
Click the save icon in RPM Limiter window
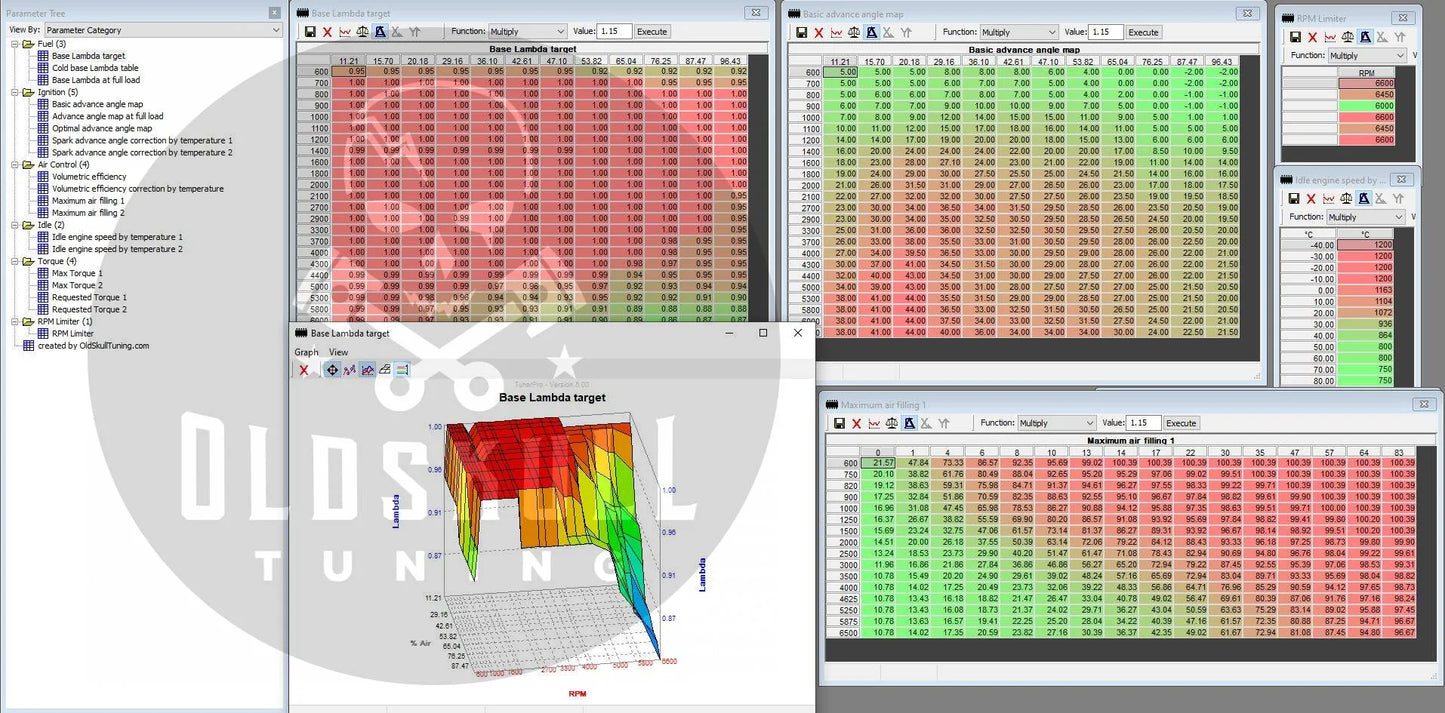(1293, 37)
